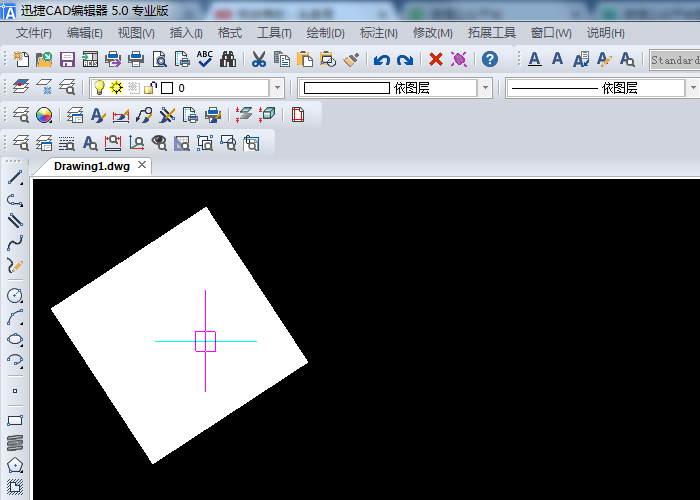Delete with the red X icon
The height and width of the screenshot is (500, 700).
[436, 59]
